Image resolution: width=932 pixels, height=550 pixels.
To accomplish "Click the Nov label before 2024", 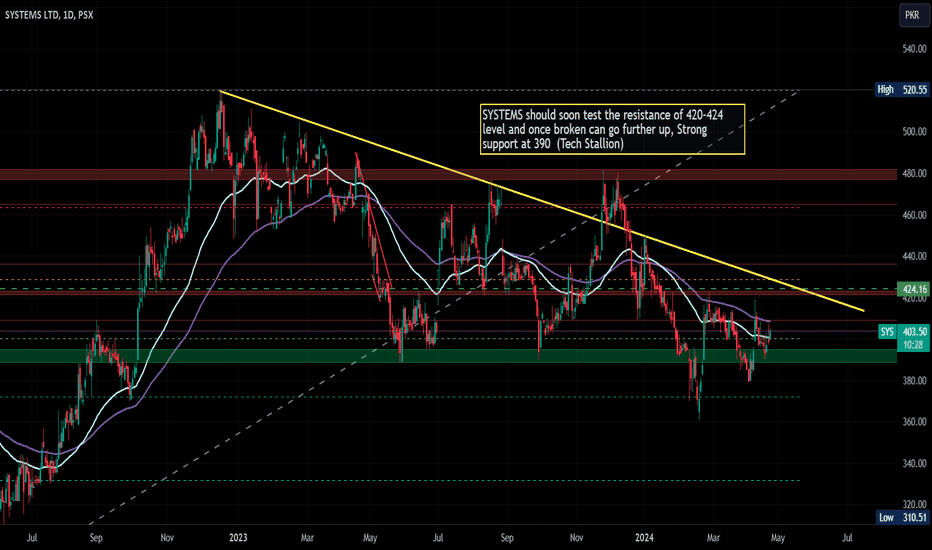I will [x=576, y=538].
